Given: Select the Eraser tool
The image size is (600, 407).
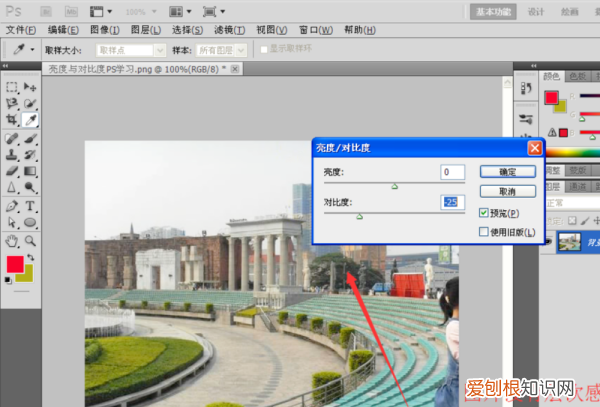Looking at the screenshot, I should click(12, 171).
